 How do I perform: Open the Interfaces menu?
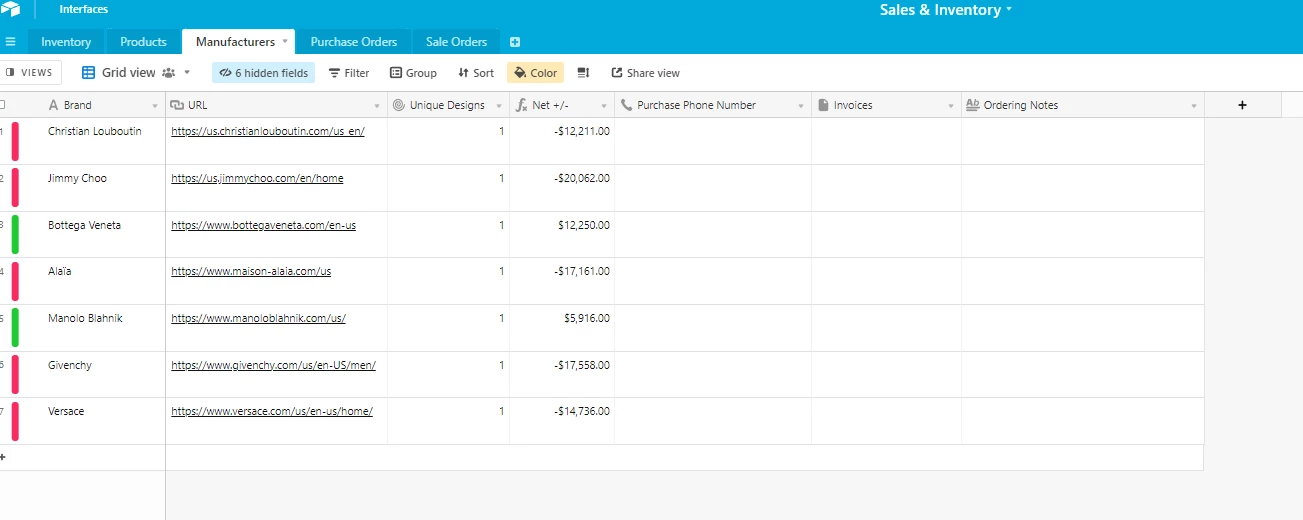click(x=84, y=9)
